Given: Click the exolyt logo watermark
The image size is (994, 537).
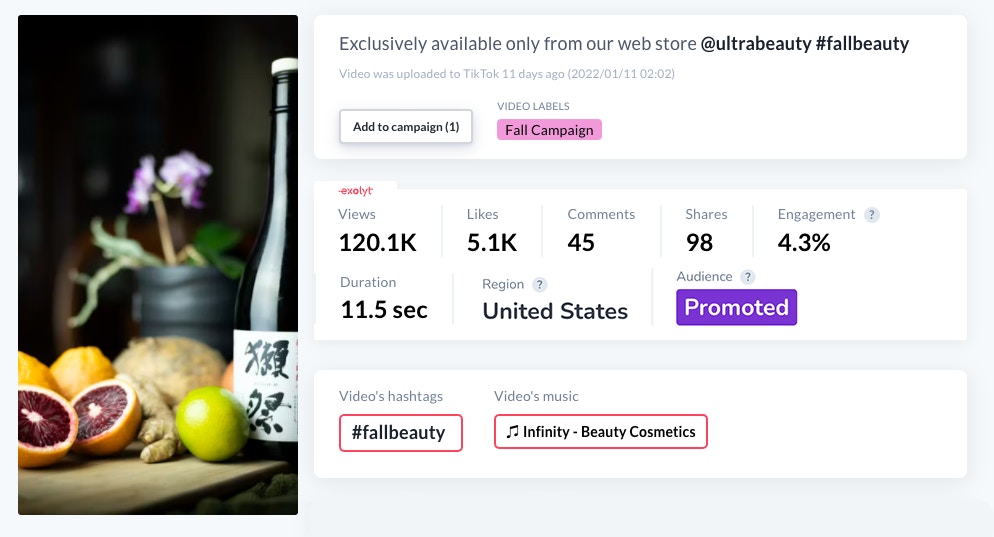Looking at the screenshot, I should point(356,190).
